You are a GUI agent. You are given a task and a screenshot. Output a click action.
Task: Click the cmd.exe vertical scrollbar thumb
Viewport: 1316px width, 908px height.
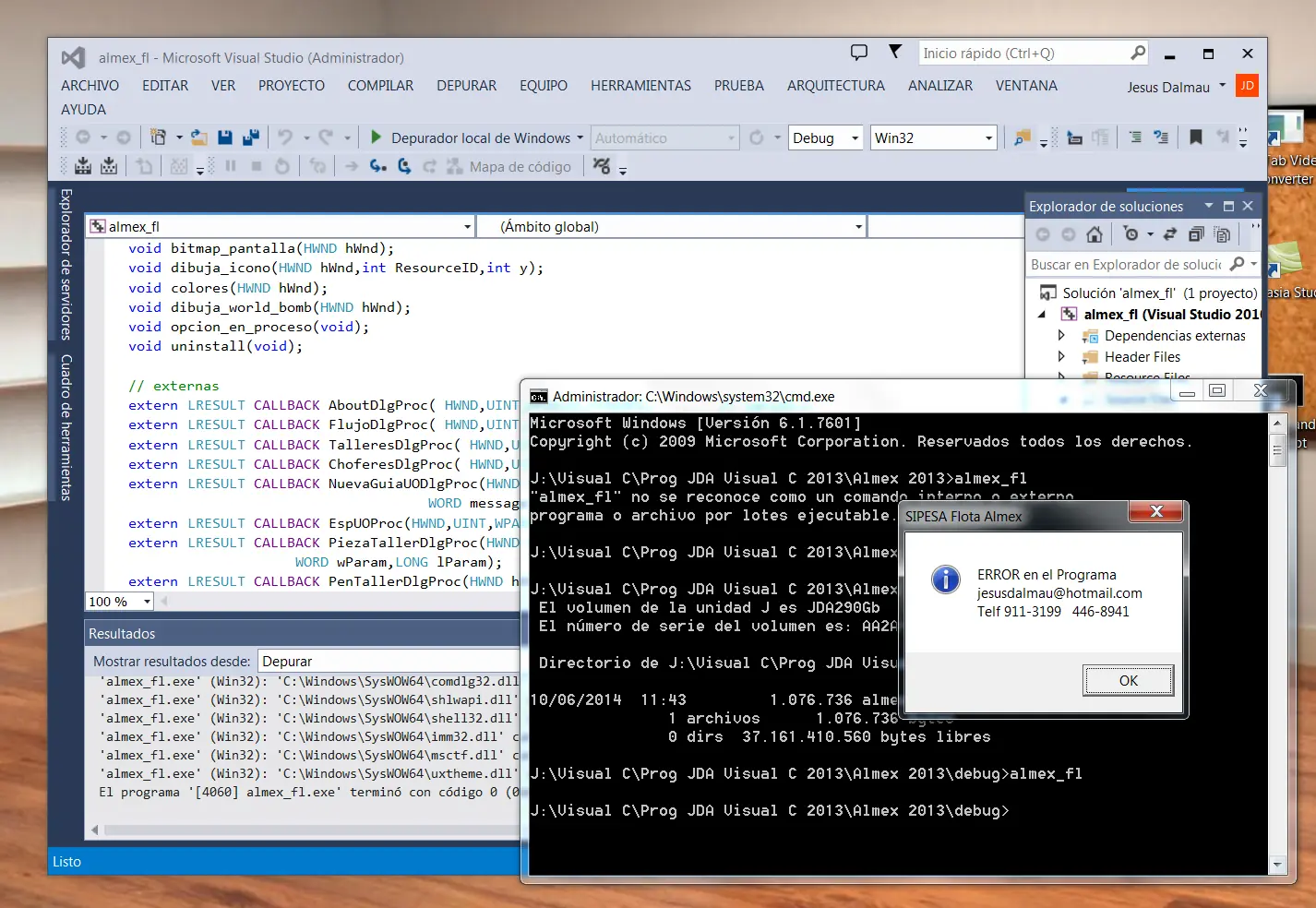[1278, 450]
